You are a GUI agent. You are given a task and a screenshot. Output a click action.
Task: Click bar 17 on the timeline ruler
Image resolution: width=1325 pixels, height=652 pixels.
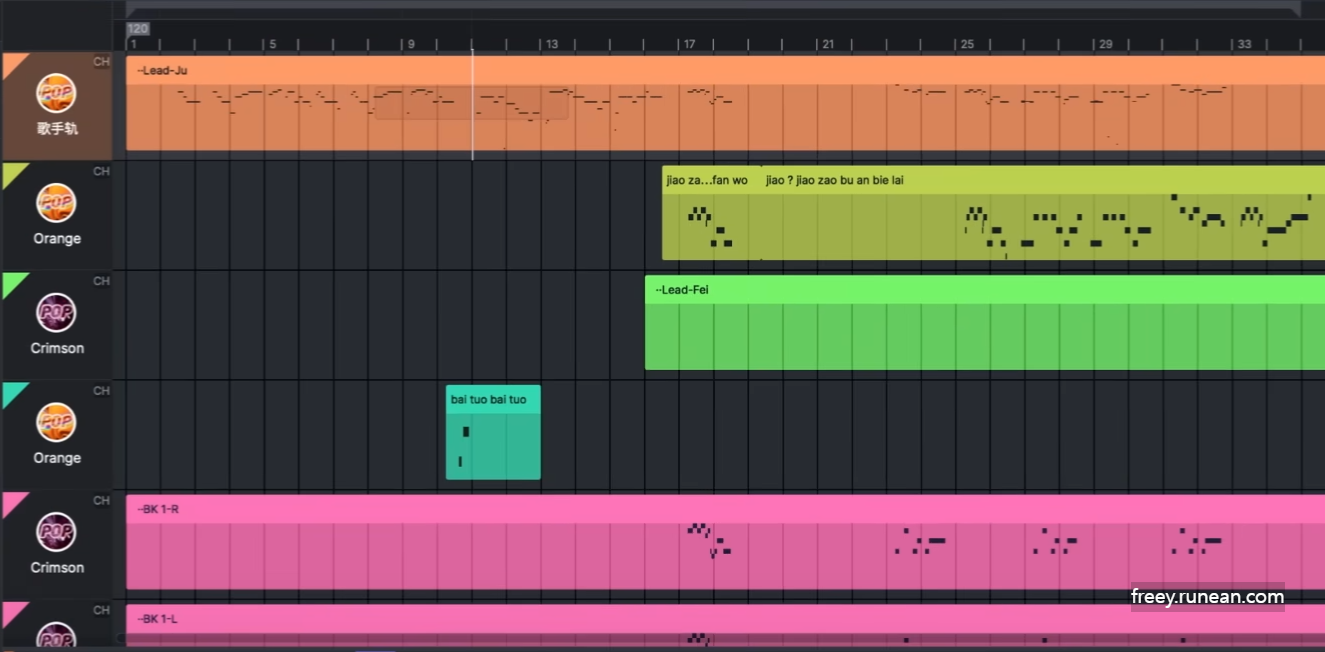pos(688,44)
